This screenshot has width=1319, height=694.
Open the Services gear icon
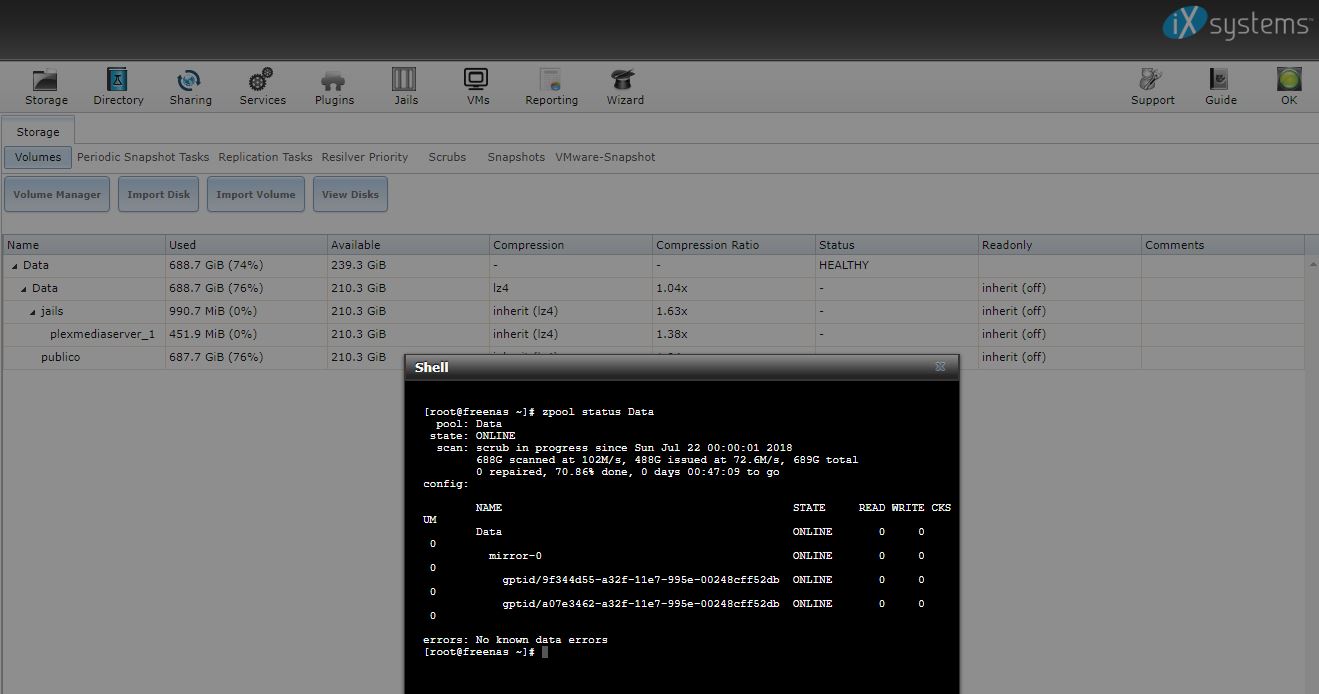click(262, 86)
